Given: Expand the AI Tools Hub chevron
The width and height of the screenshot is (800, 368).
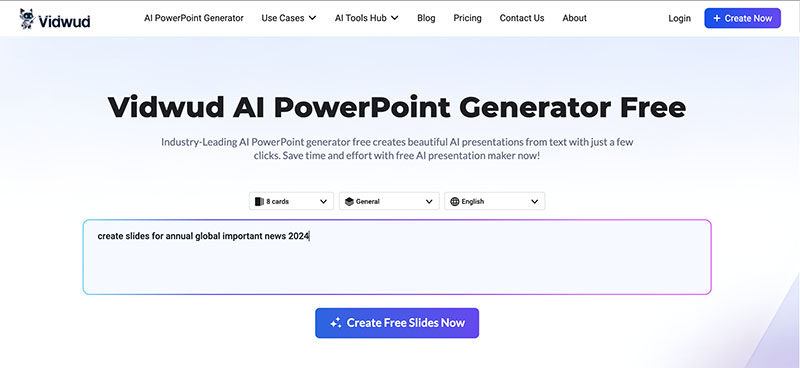Looking at the screenshot, I should pos(394,18).
